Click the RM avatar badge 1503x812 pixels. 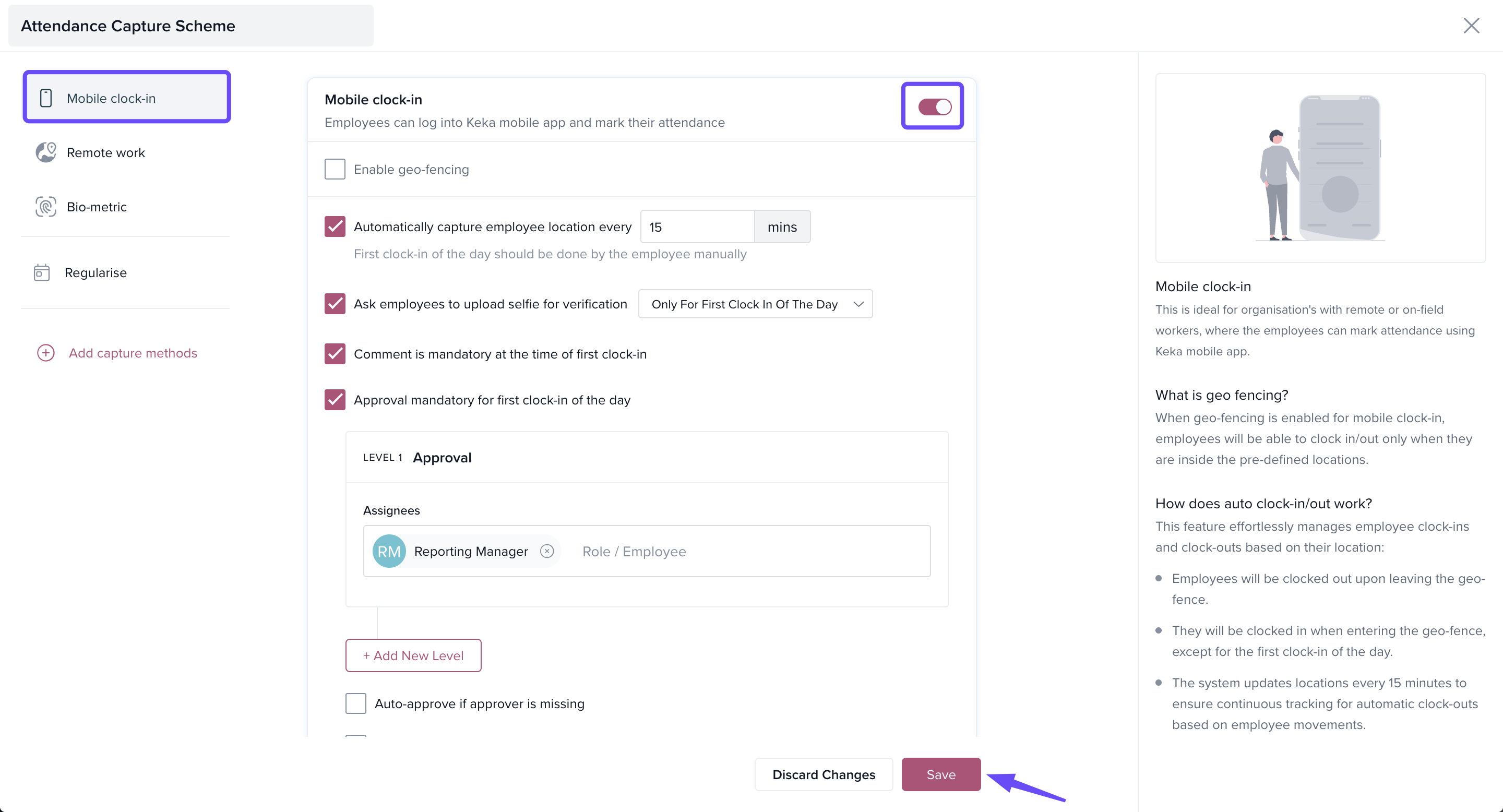[389, 551]
